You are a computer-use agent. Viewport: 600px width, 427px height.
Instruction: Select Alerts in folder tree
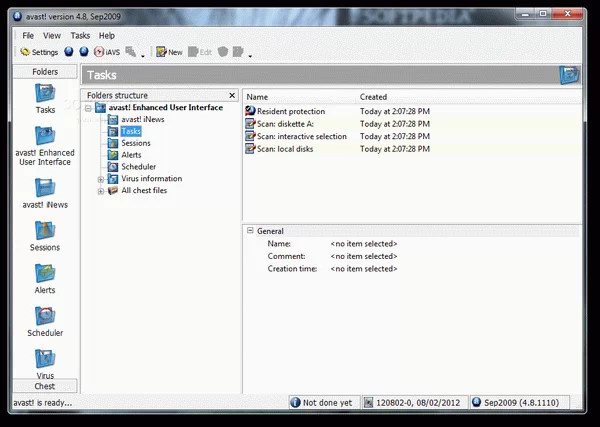pyautogui.click(x=131, y=155)
